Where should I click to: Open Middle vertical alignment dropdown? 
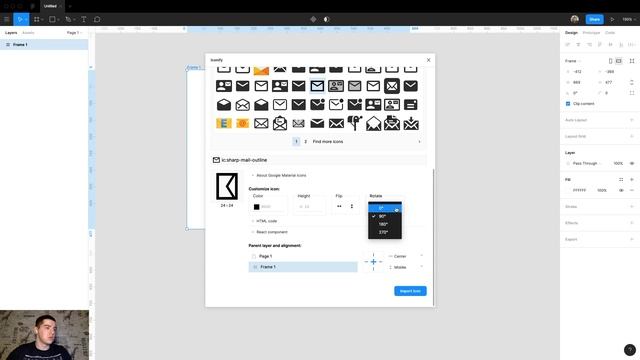point(406,267)
